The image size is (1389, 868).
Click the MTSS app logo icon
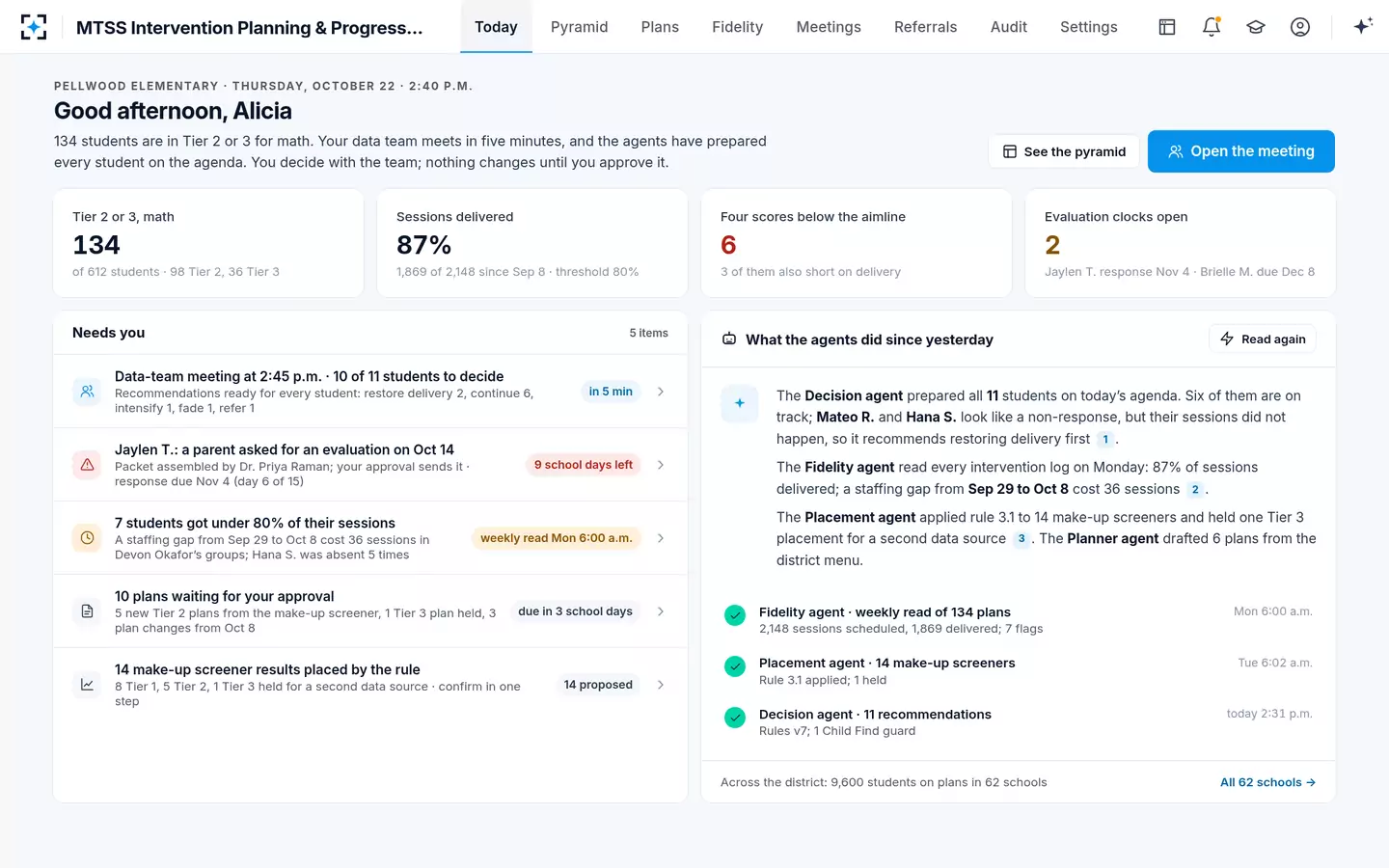coord(34,27)
